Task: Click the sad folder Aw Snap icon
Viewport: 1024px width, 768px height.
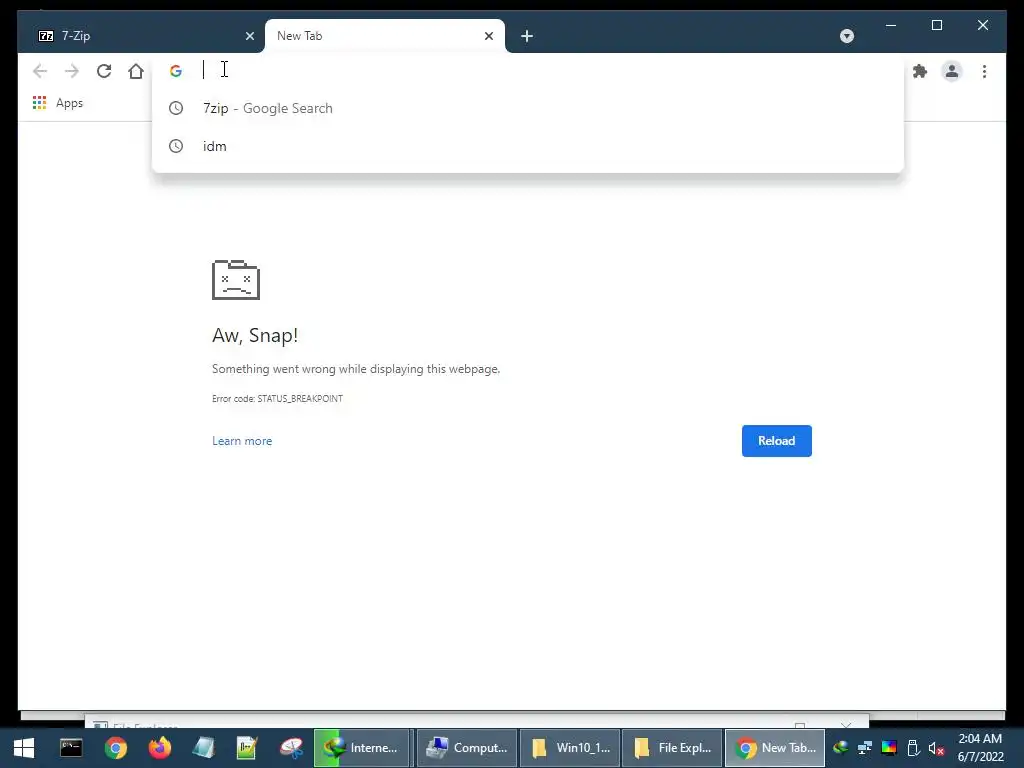Action: tap(236, 280)
